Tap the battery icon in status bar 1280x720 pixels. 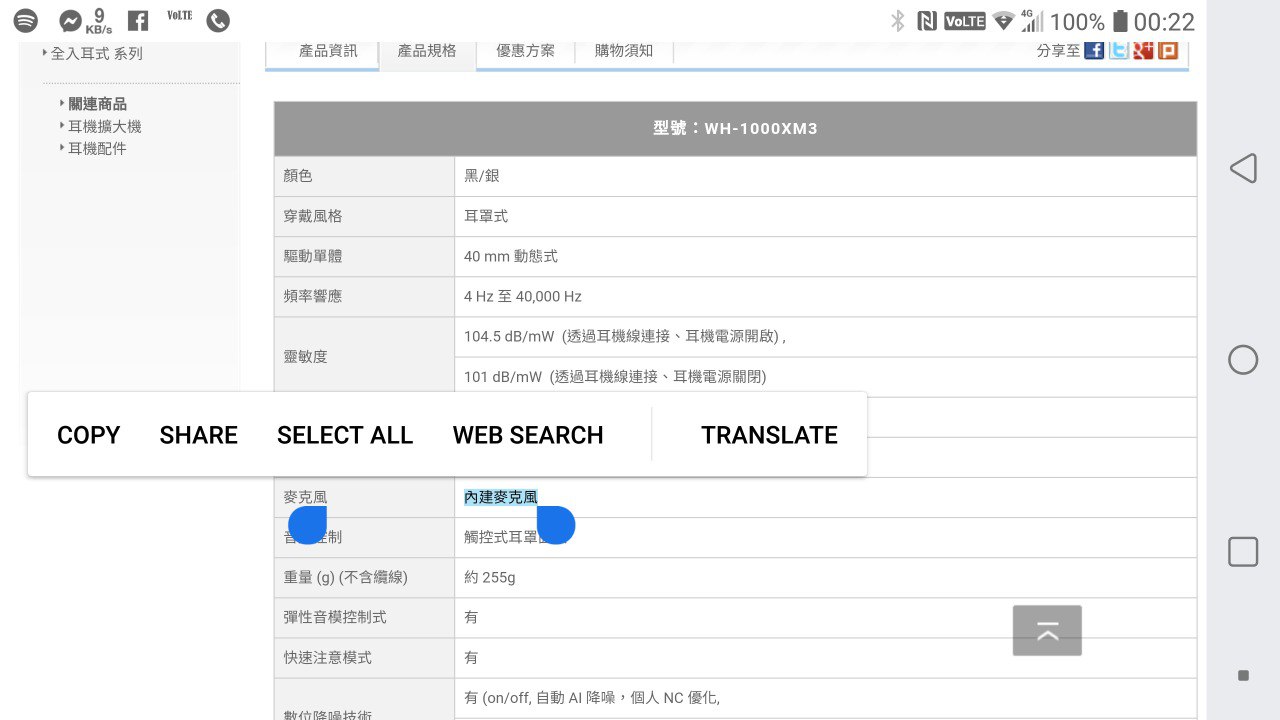pos(1121,21)
